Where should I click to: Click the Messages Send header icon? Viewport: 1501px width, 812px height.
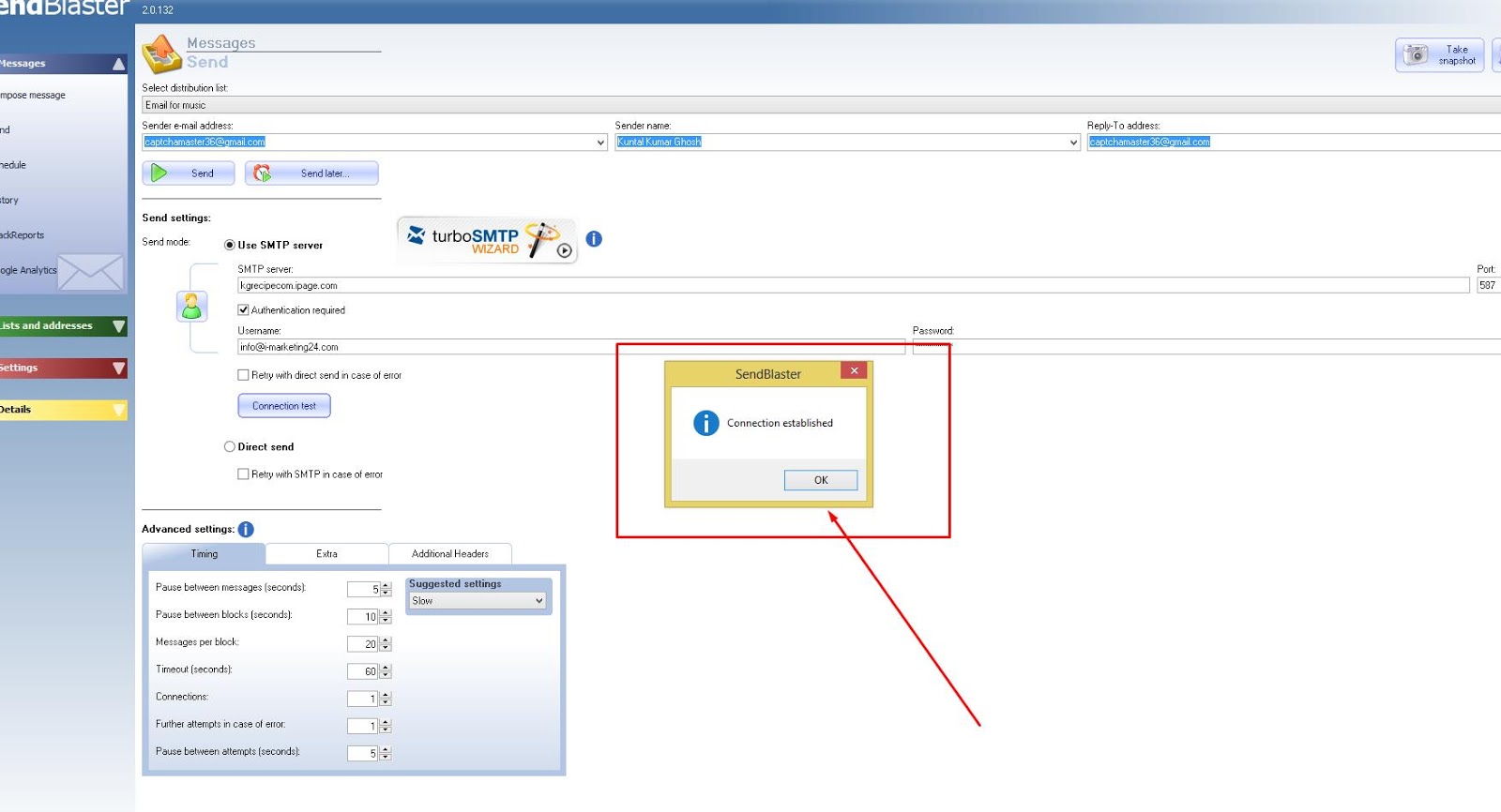[162, 53]
